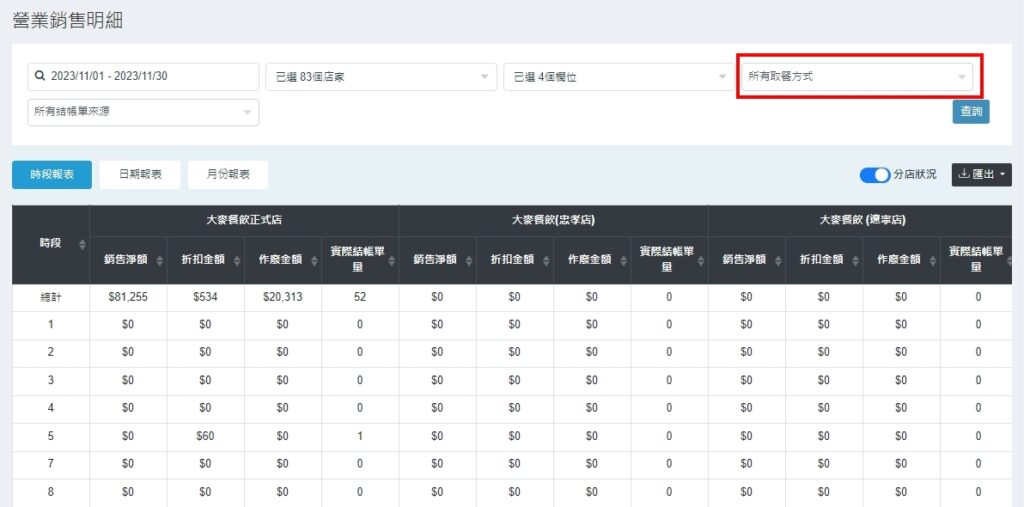1024x507 pixels.
Task: Sort 大麥餐飲正式店 作廢金額 column
Action: [312, 260]
